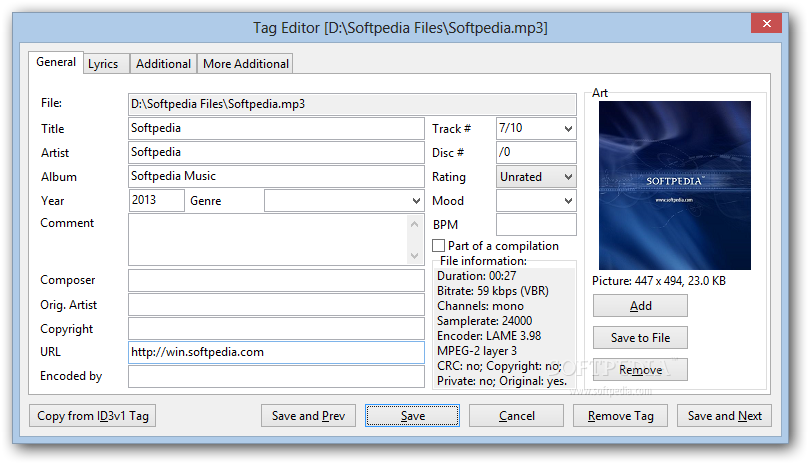Viewport: 809px width, 464px height.
Task: Click the Save and Prev button
Action: coord(309,416)
